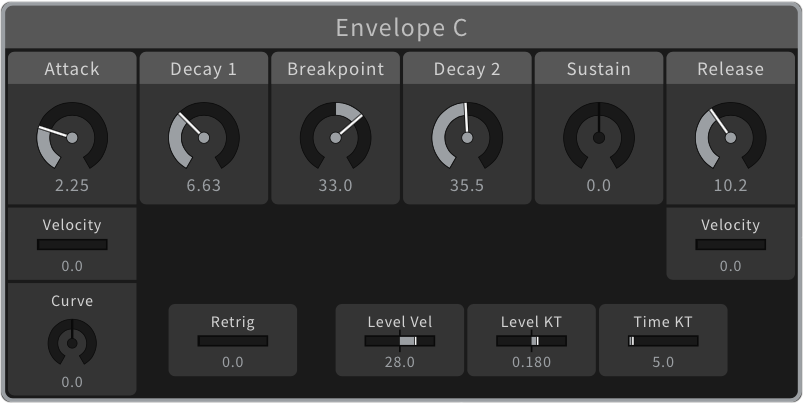Click the Sustain knob

(599, 137)
